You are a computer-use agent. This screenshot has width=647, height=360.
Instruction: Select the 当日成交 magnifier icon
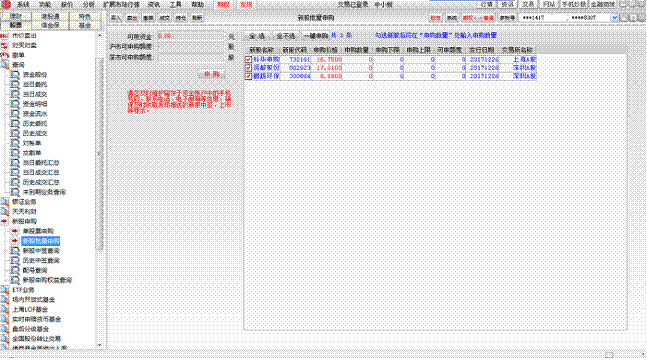[15, 94]
